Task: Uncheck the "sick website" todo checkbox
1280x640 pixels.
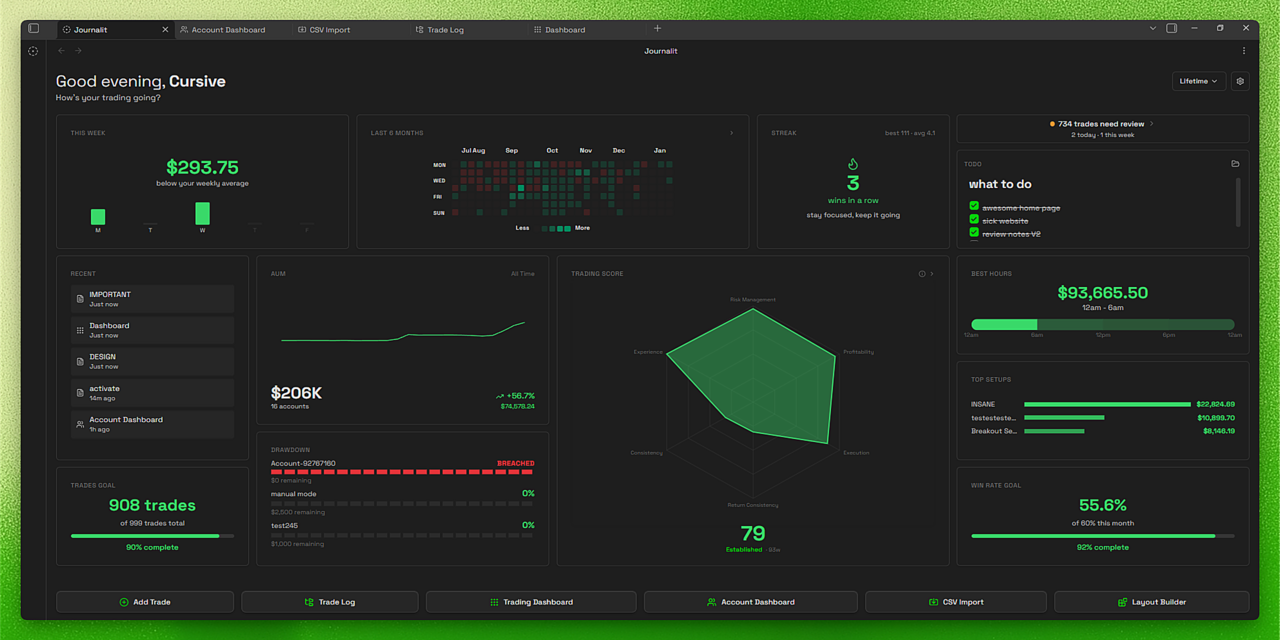Action: tap(974, 220)
